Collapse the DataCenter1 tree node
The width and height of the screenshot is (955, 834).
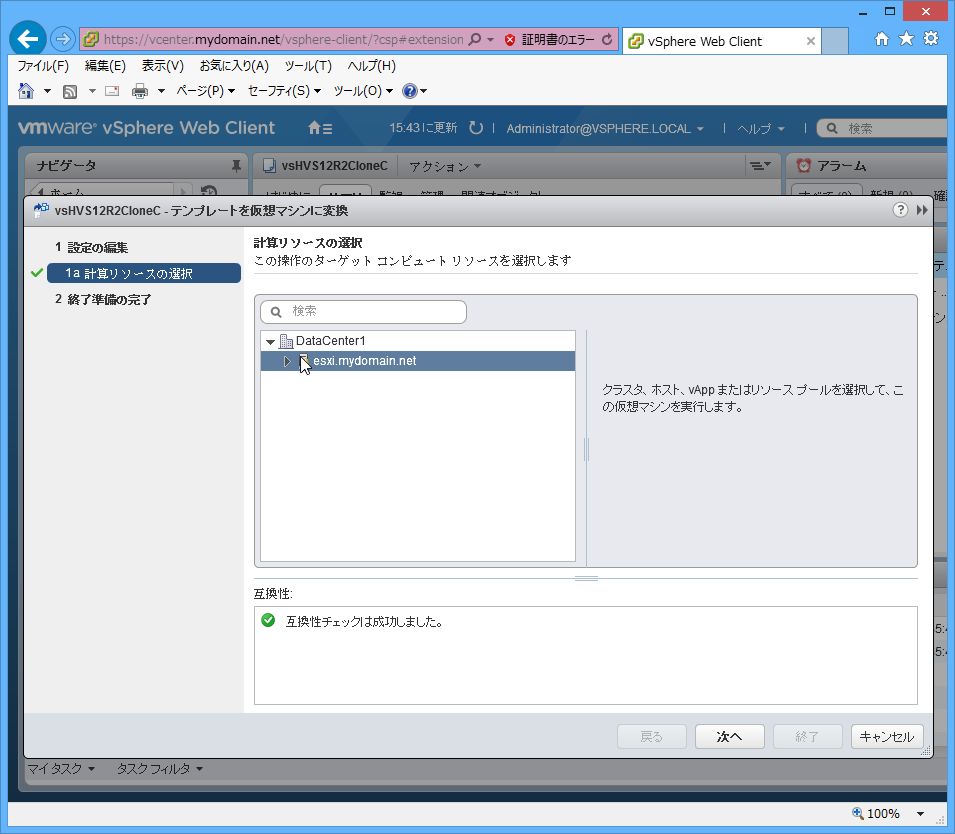point(270,342)
